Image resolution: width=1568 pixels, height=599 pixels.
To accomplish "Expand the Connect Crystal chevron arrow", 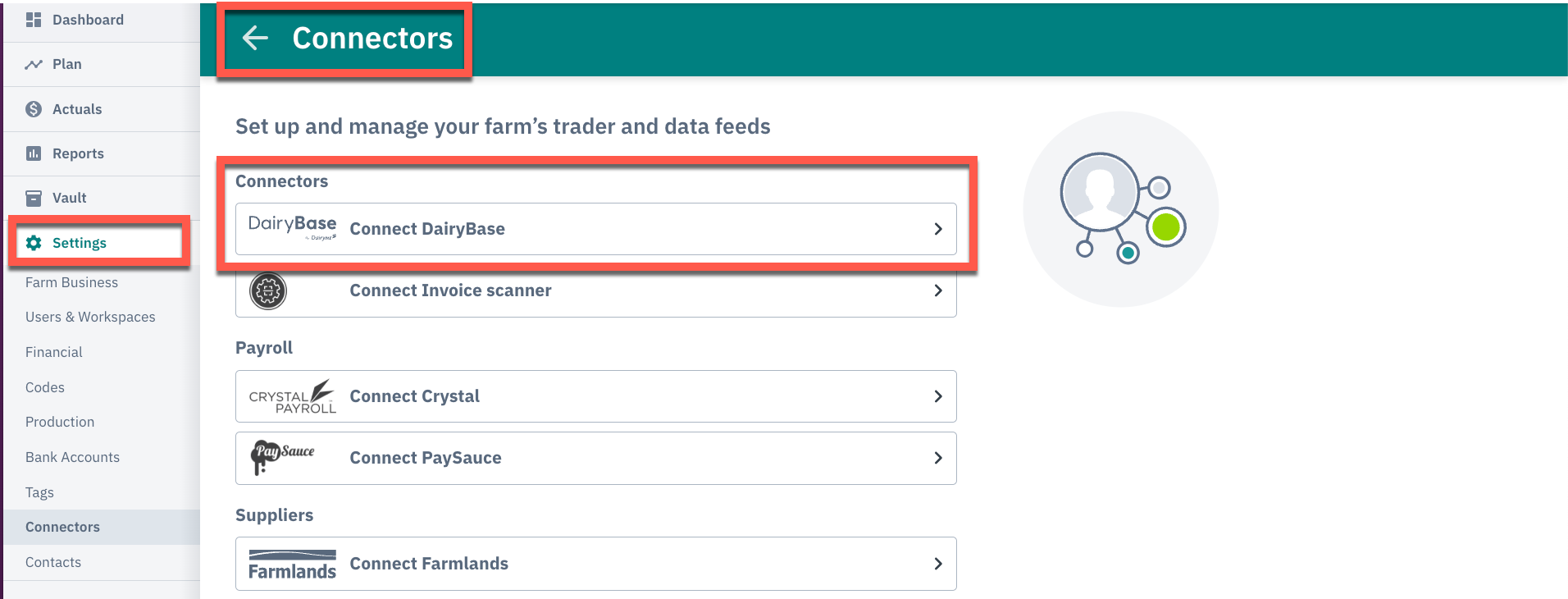I will click(x=938, y=396).
